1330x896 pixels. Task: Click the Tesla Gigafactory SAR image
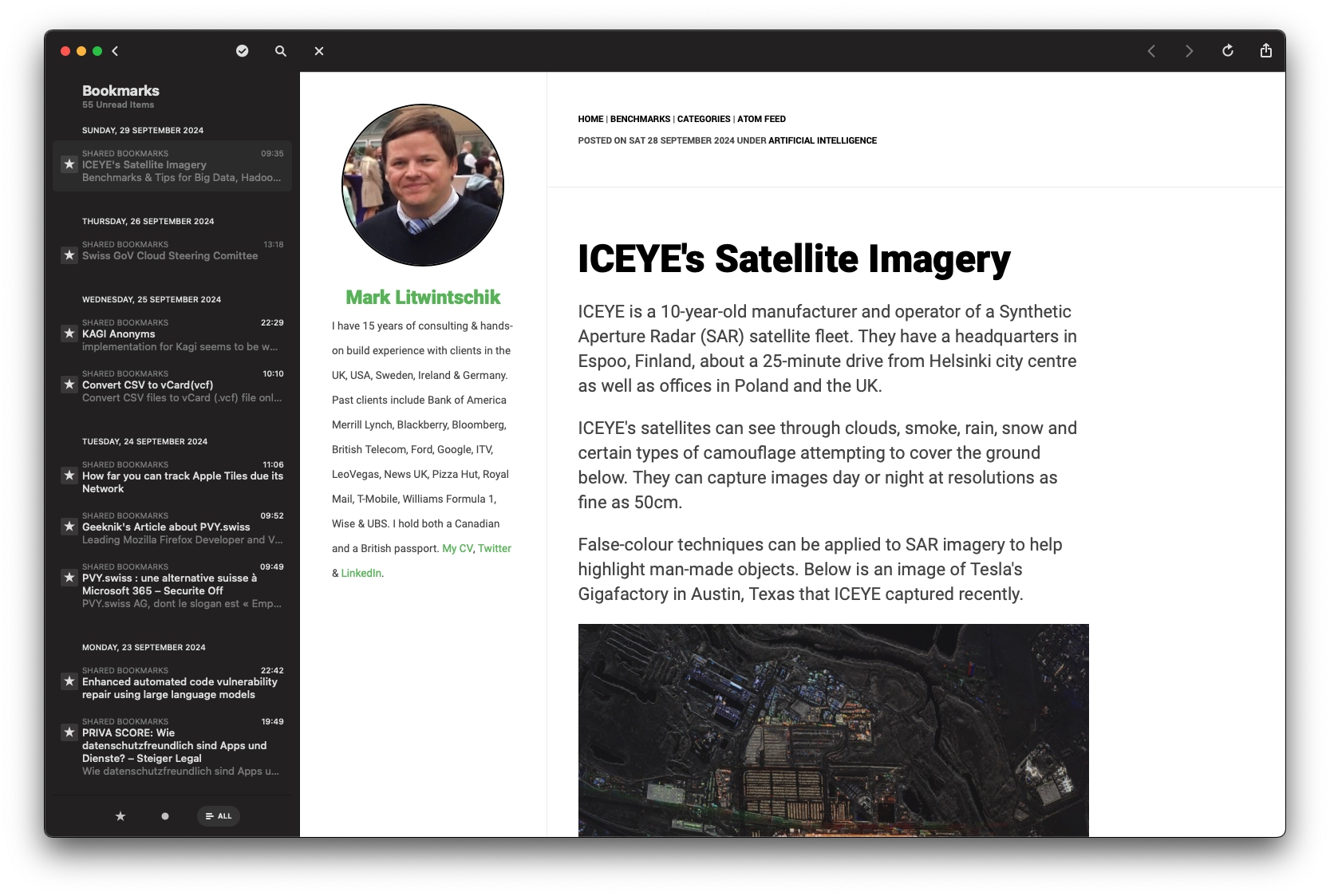coord(833,730)
